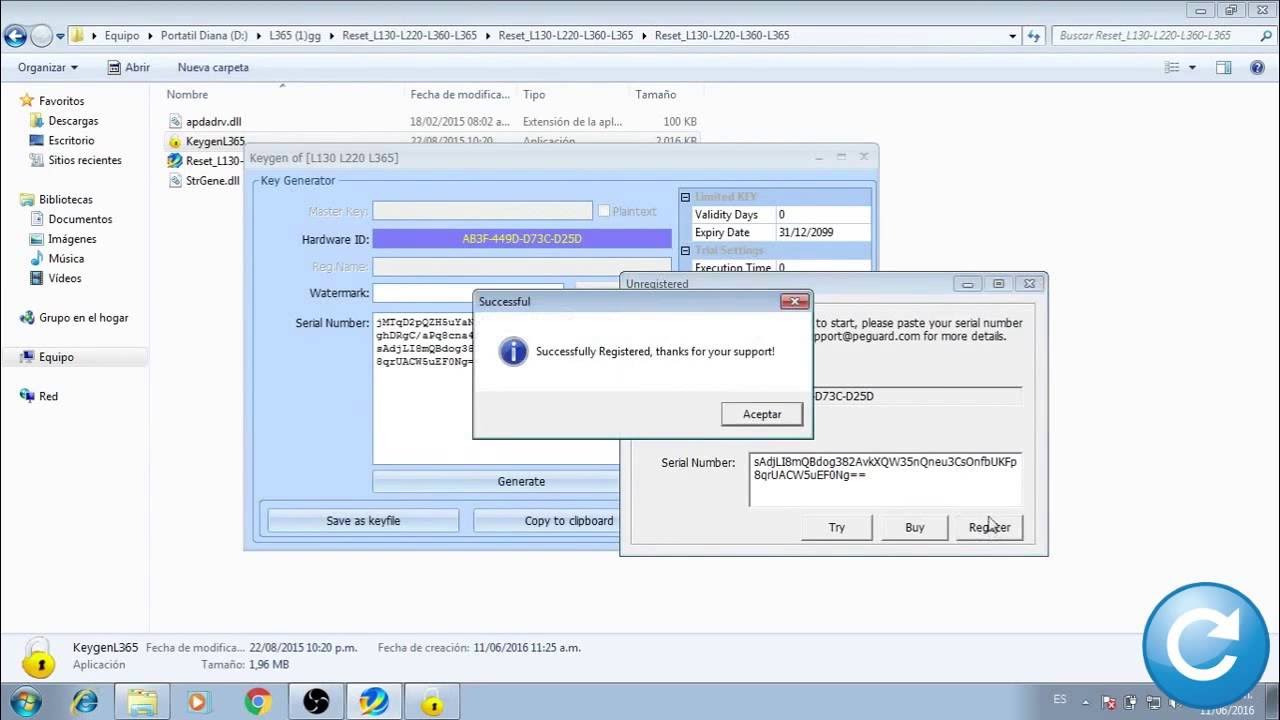The height and width of the screenshot is (720, 1280).
Task: Open File Explorer taskbar icon
Action: pyautogui.click(x=143, y=702)
